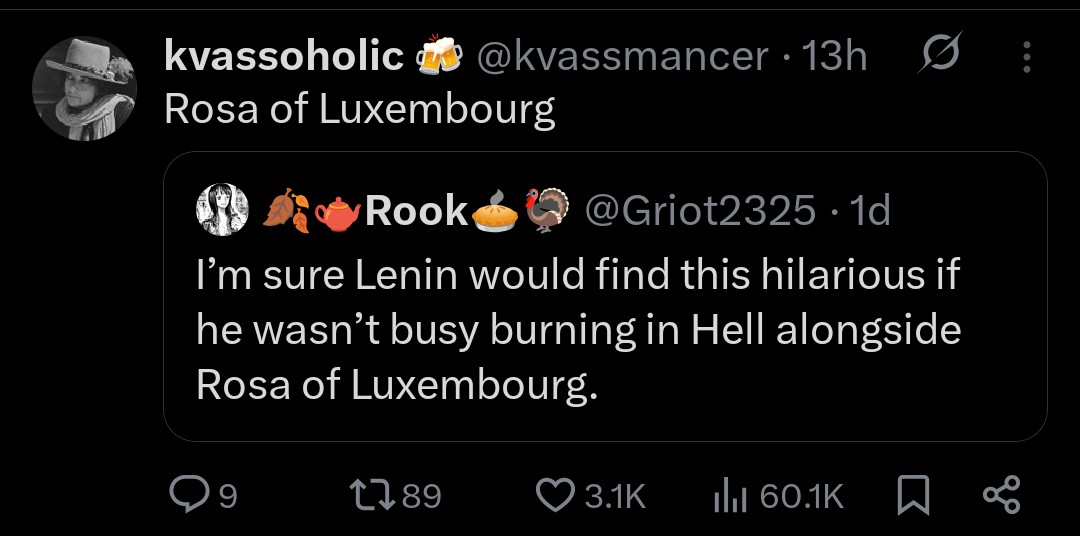Screen dimensions: 1080x536
Task: Click the Rook display name
Action: [x=417, y=211]
